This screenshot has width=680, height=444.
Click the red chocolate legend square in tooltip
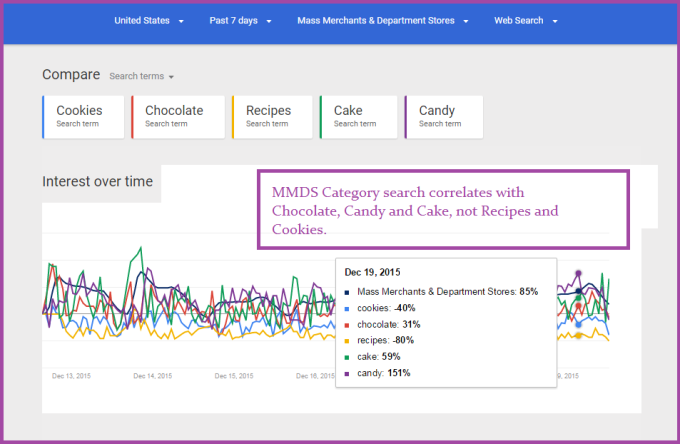(348, 324)
